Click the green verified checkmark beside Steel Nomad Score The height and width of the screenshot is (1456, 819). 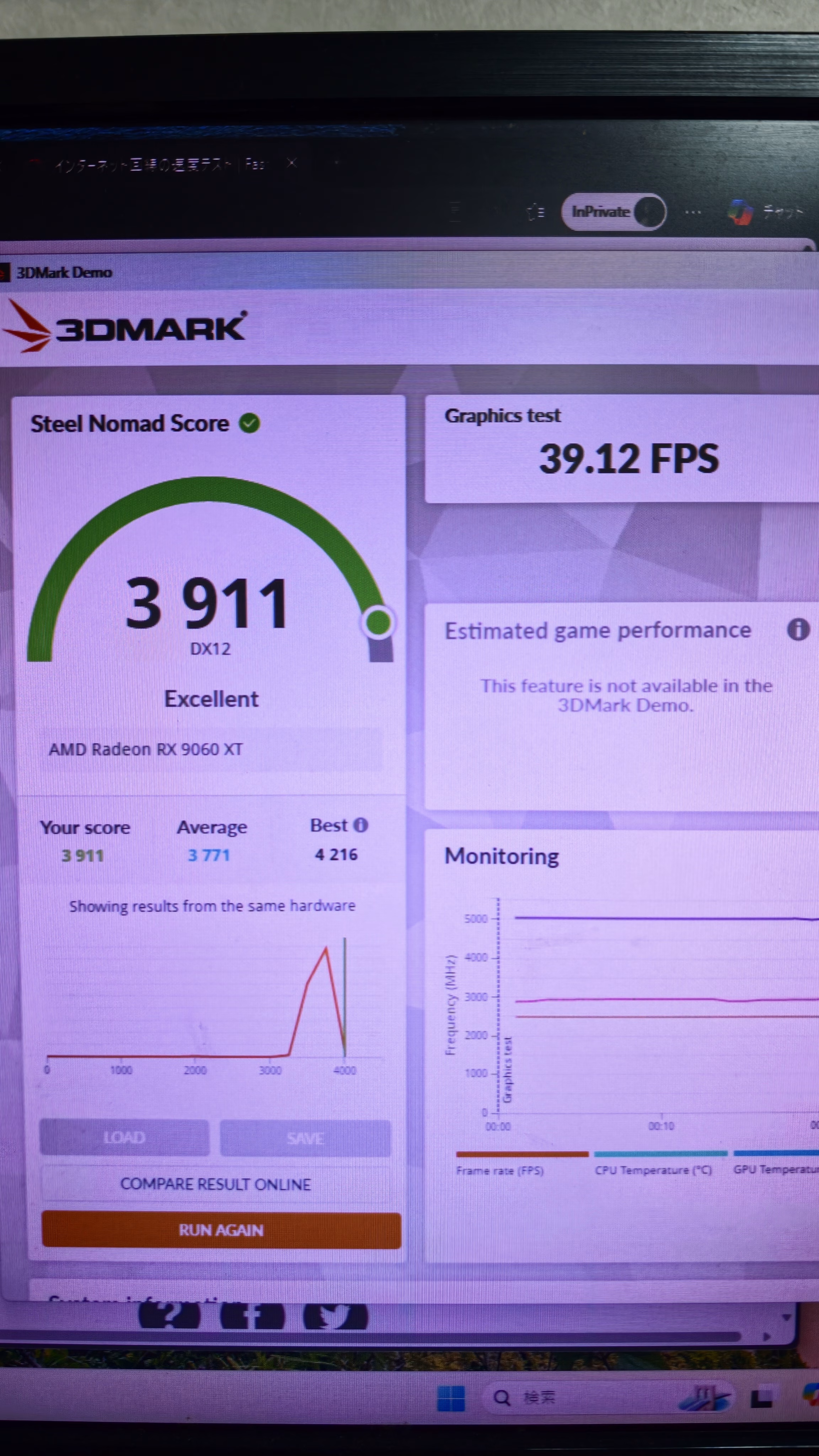tap(249, 423)
